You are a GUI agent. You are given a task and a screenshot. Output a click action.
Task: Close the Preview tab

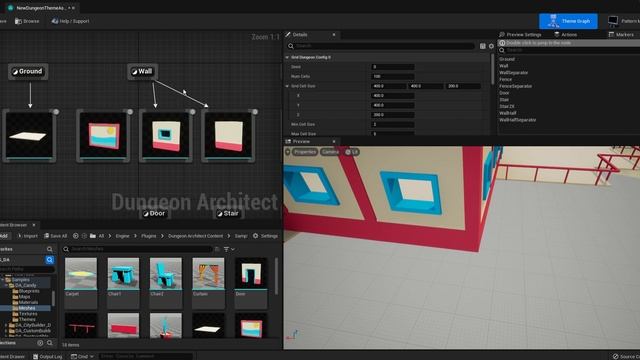[334, 141]
